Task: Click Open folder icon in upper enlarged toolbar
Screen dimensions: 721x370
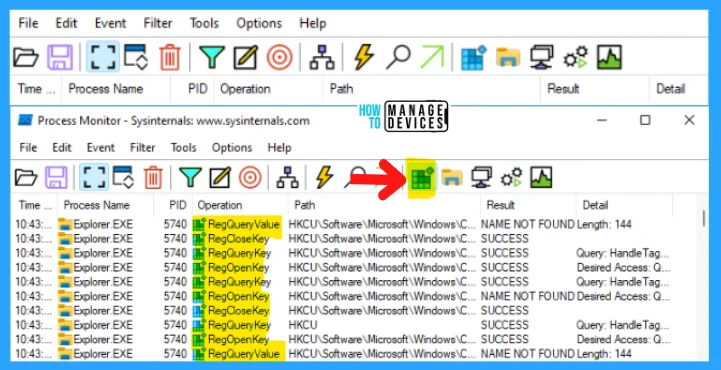Action: tap(26, 57)
